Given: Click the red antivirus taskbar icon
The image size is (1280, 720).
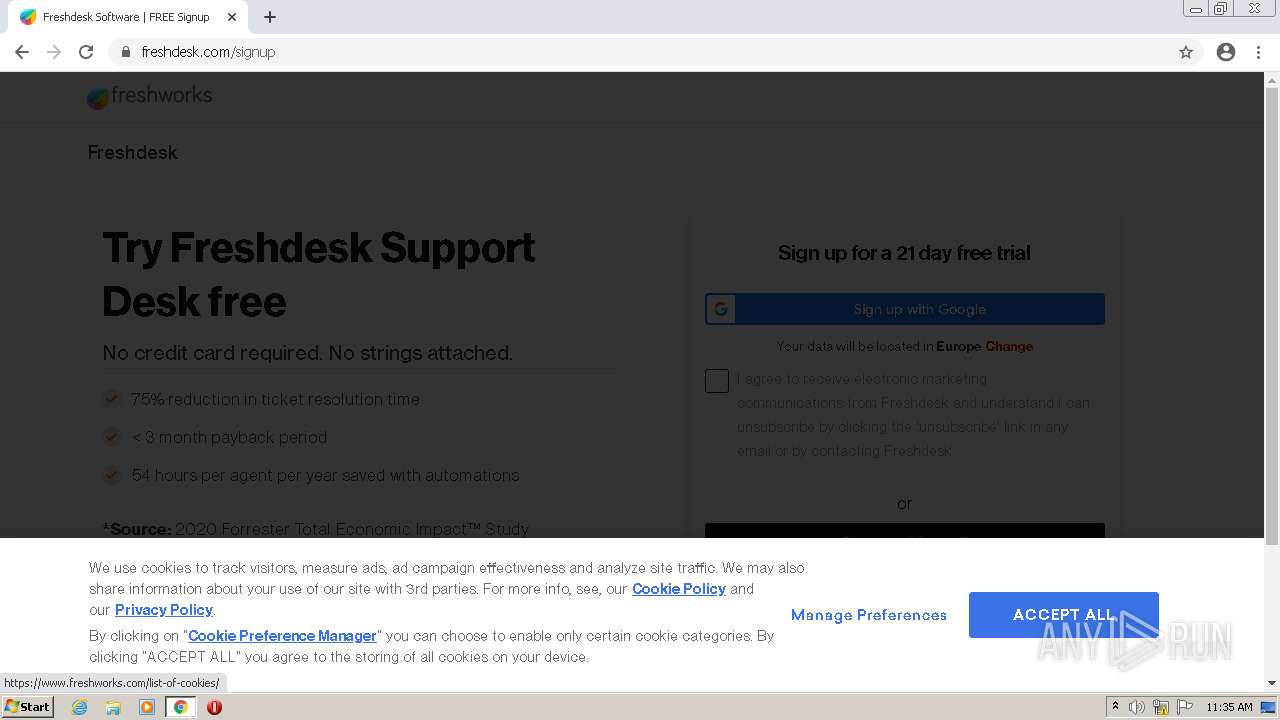Looking at the screenshot, I should coord(214,707).
